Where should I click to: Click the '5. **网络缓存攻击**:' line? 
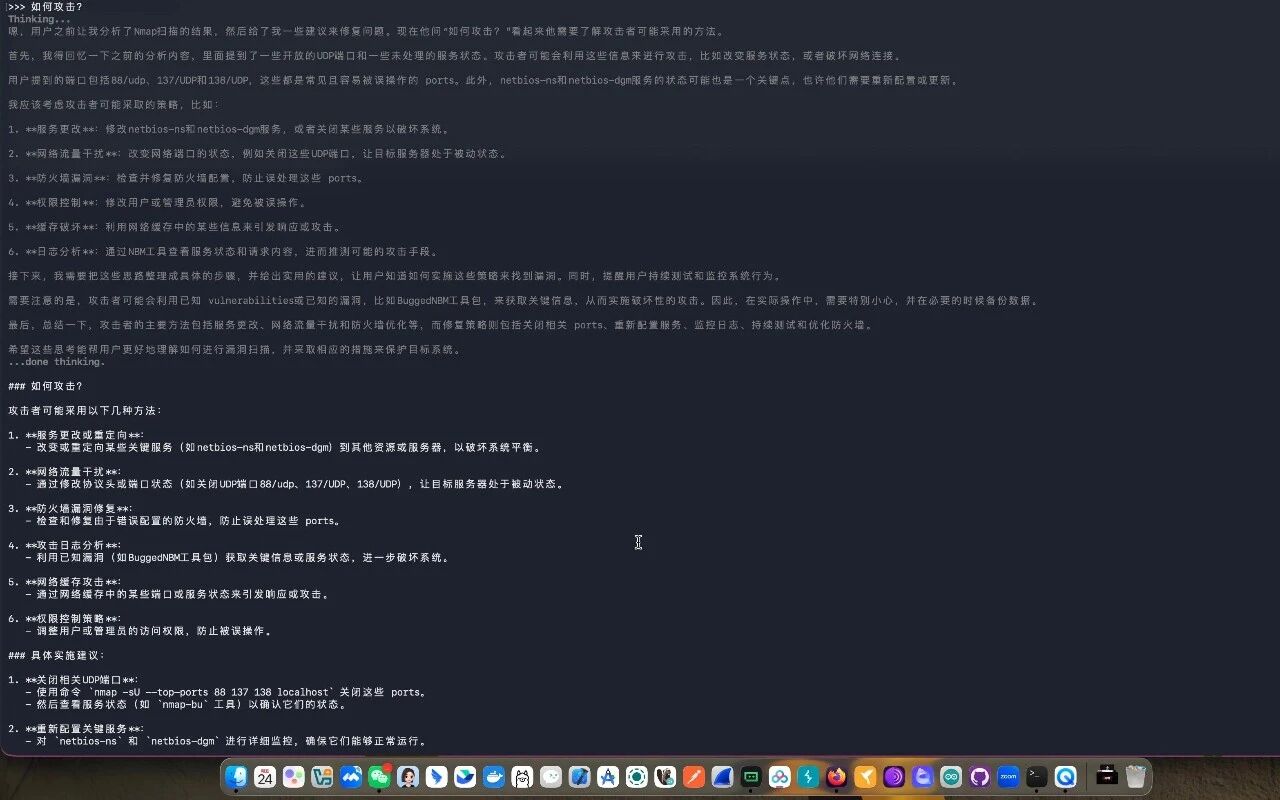tap(64, 582)
